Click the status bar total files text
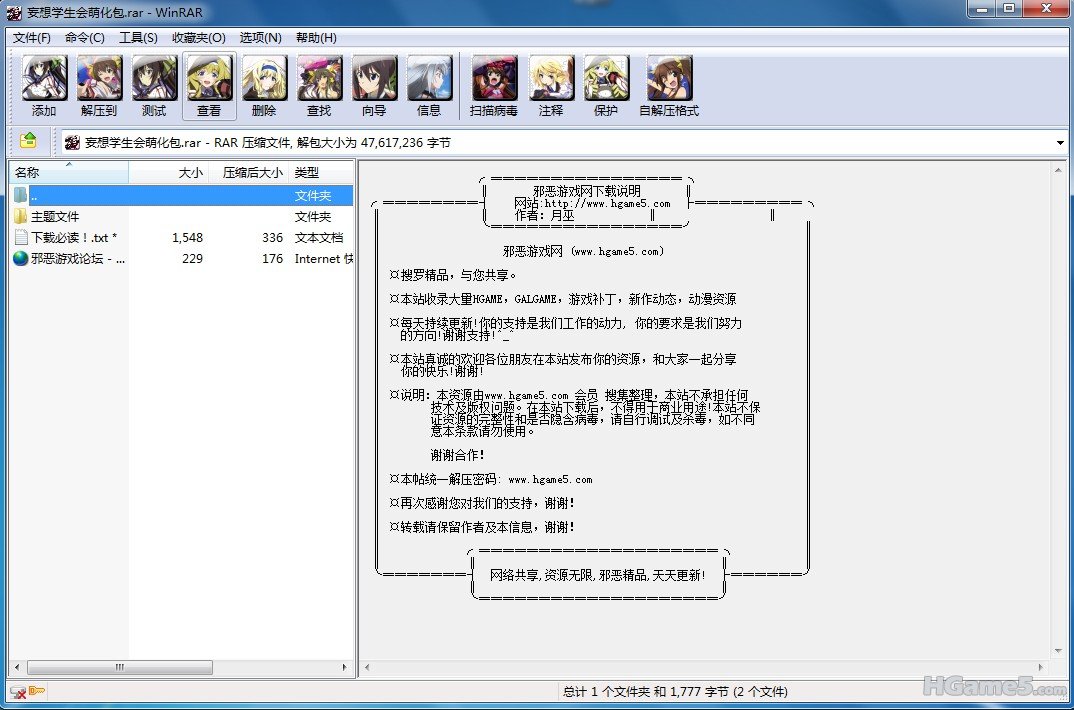 (x=675, y=692)
